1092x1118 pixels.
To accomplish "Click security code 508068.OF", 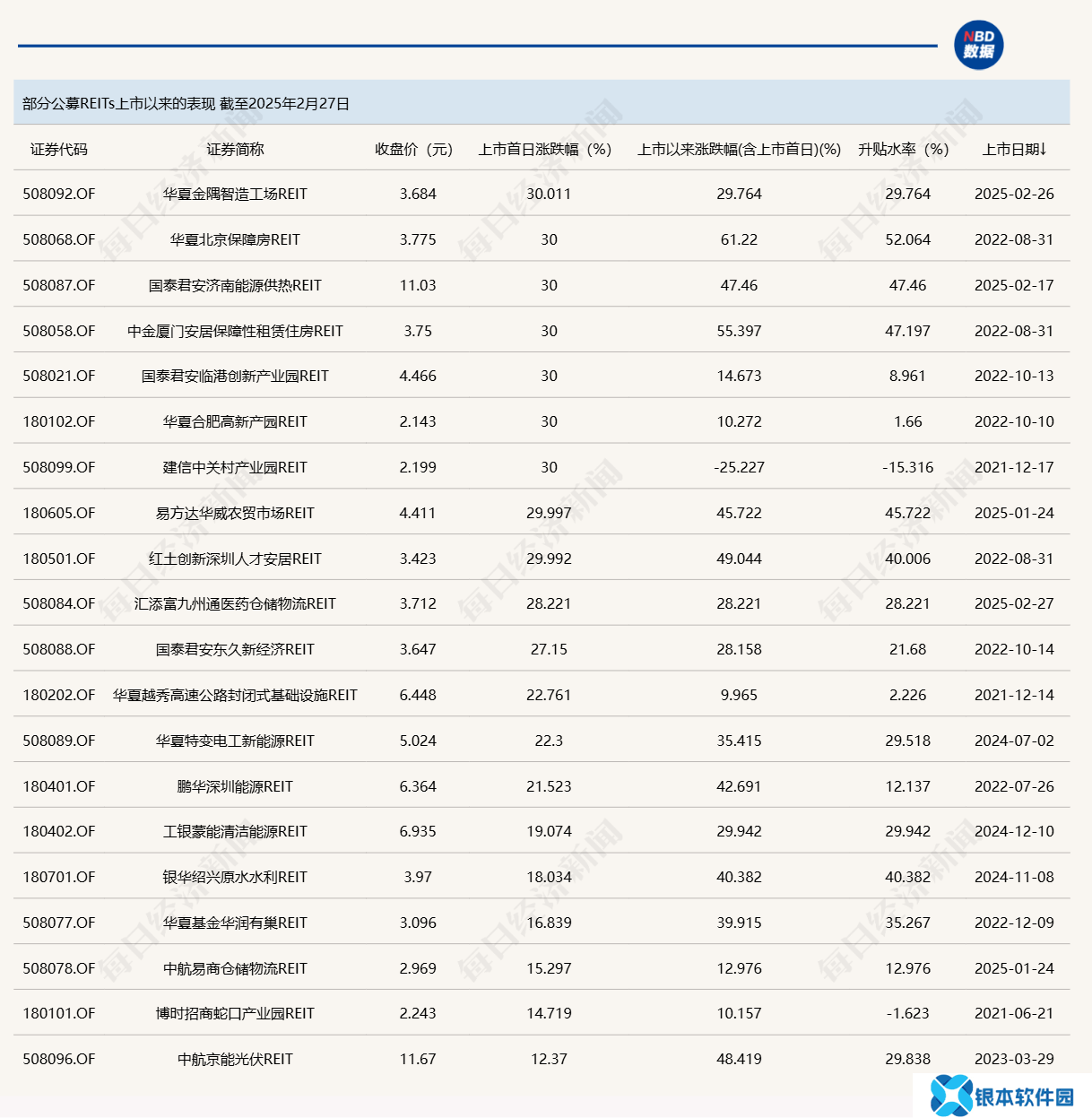I will 59,239.
